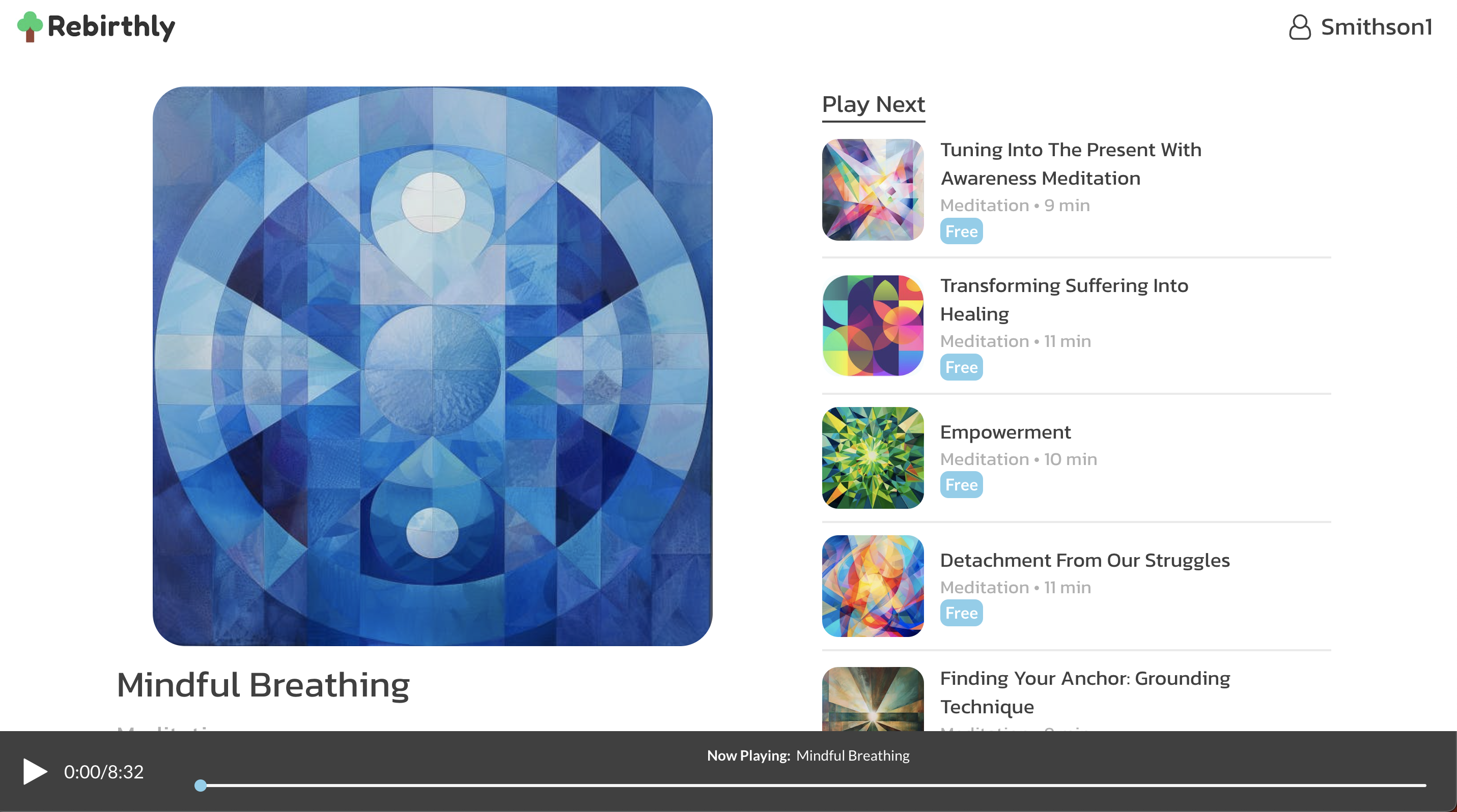The height and width of the screenshot is (812, 1457).
Task: Click the Empowerment green artwork thumbnail
Action: pos(873,458)
